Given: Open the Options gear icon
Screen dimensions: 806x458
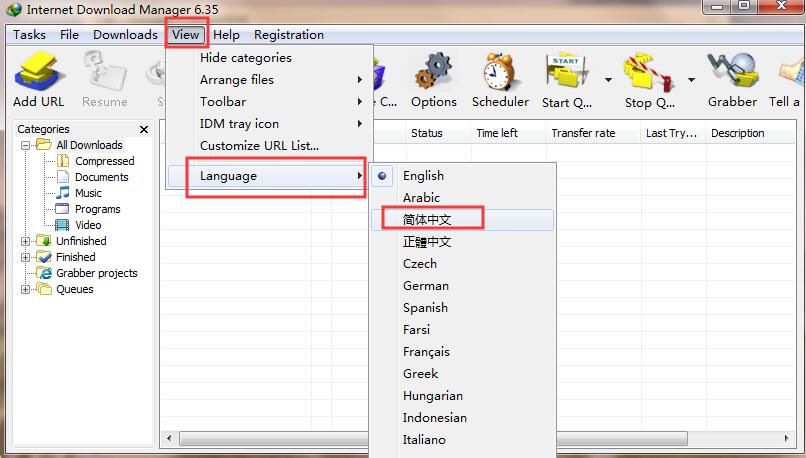Looking at the screenshot, I should [433, 73].
